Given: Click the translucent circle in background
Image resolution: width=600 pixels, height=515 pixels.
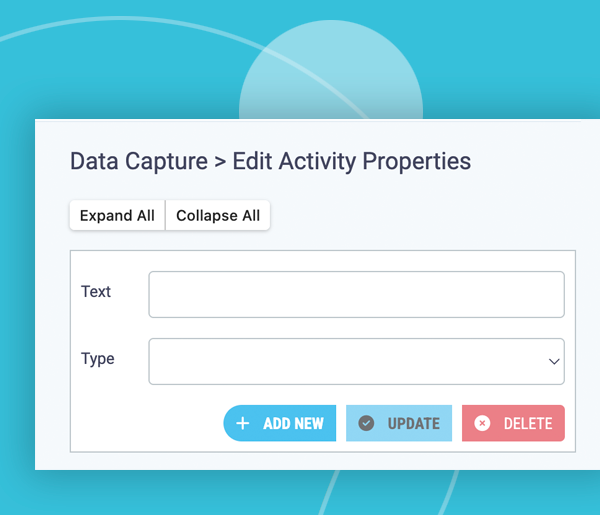Looking at the screenshot, I should (x=331, y=71).
